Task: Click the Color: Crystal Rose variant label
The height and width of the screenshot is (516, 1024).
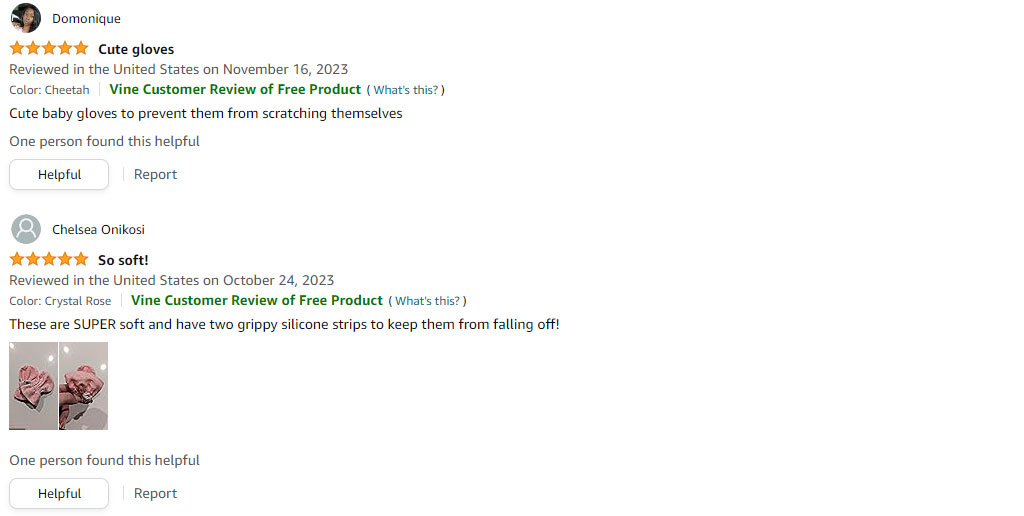Action: [x=60, y=301]
